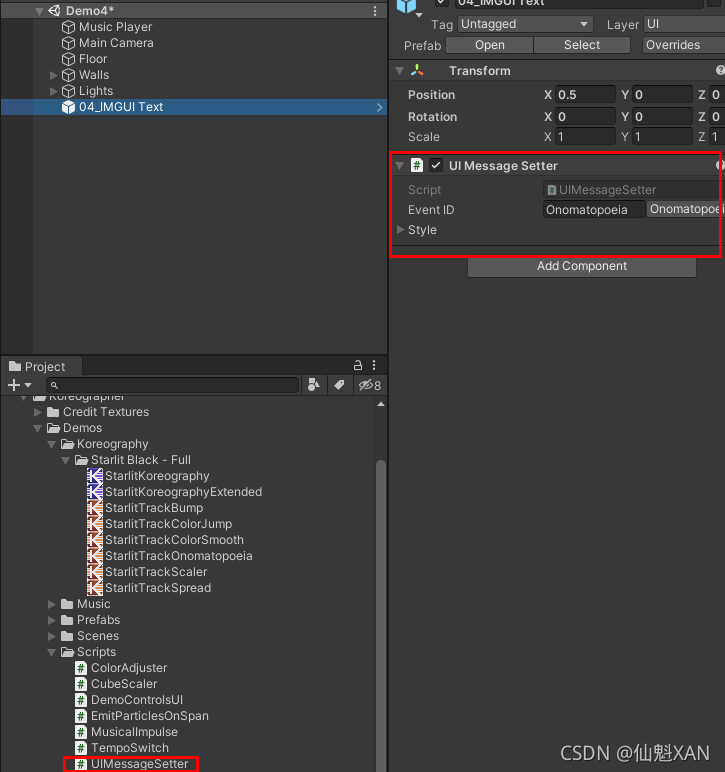The image size is (725, 772).
Task: Expand the Walls object
Action: point(53,75)
